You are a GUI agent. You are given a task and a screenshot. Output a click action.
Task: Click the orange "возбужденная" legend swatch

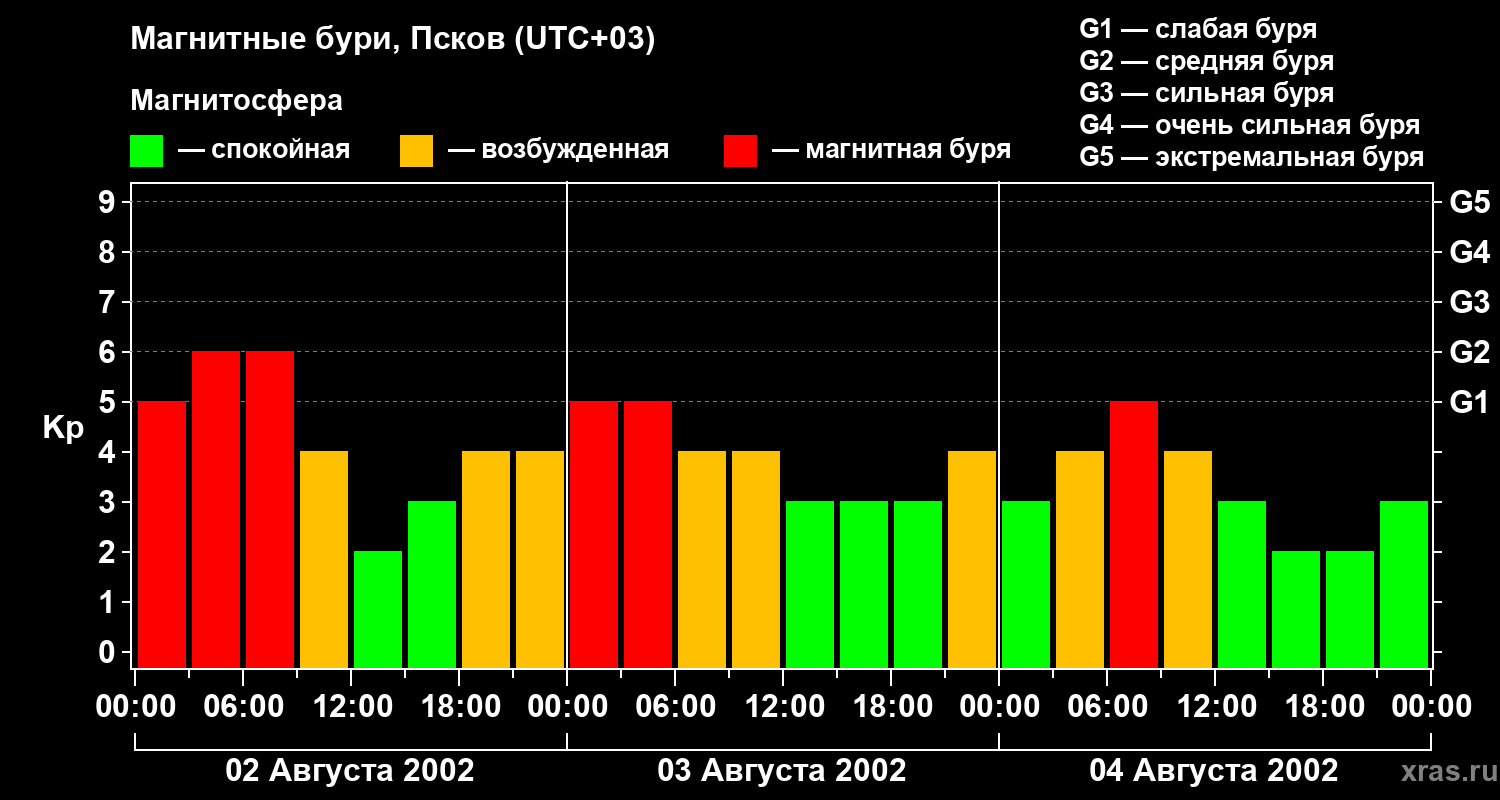pos(416,151)
